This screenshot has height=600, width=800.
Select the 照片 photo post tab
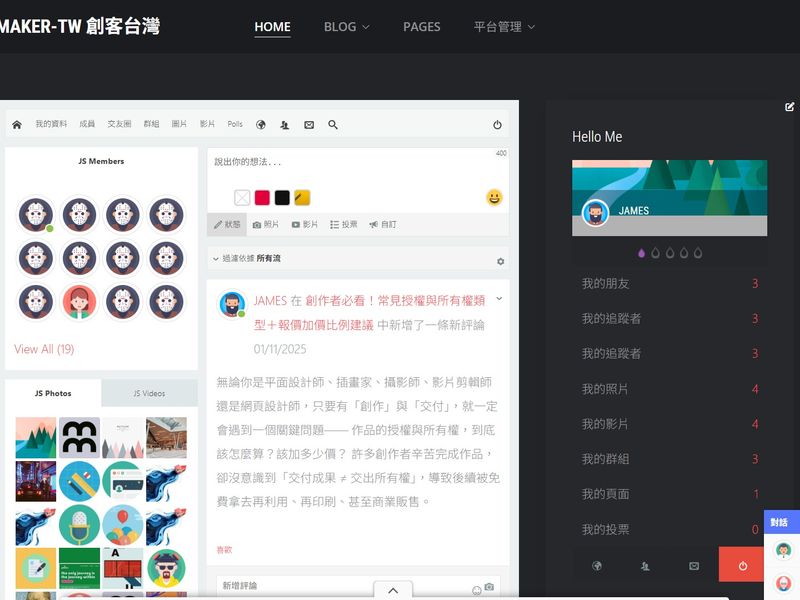266,224
